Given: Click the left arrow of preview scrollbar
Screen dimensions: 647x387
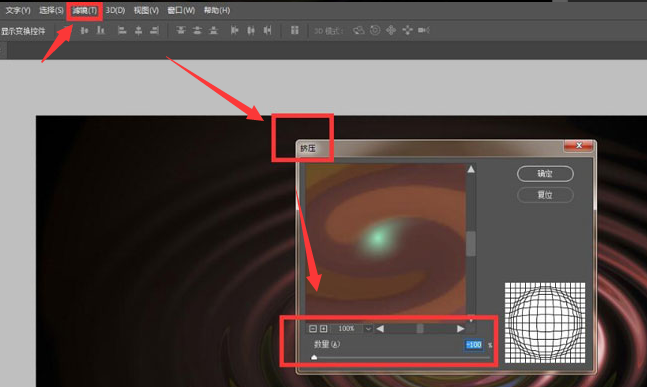Looking at the screenshot, I should click(x=380, y=329).
